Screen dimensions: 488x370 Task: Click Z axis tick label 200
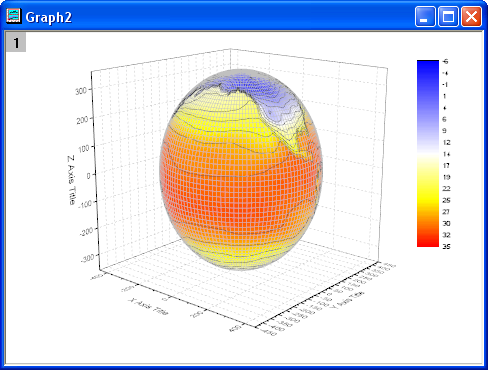[82, 120]
